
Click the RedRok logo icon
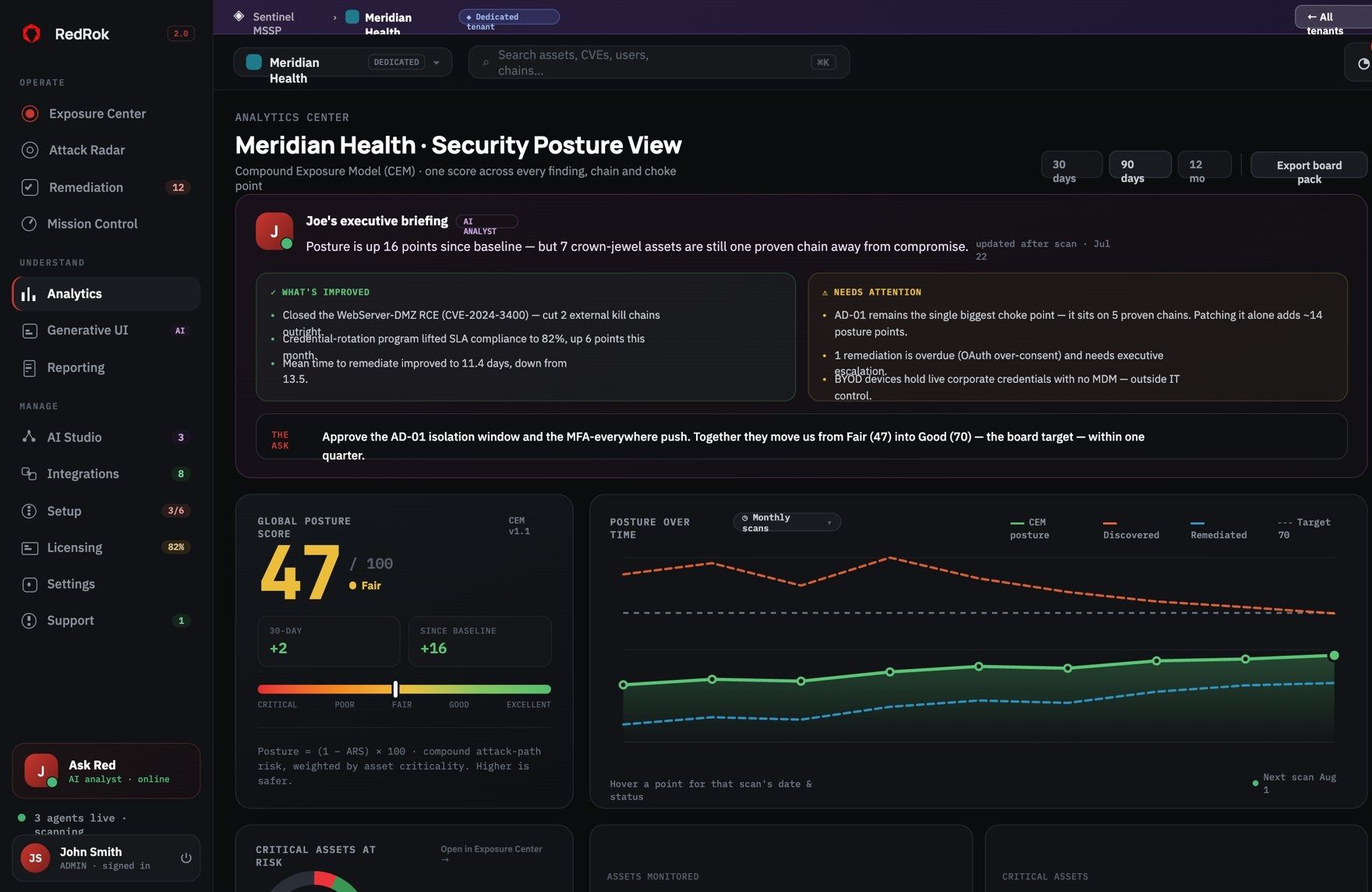point(31,34)
